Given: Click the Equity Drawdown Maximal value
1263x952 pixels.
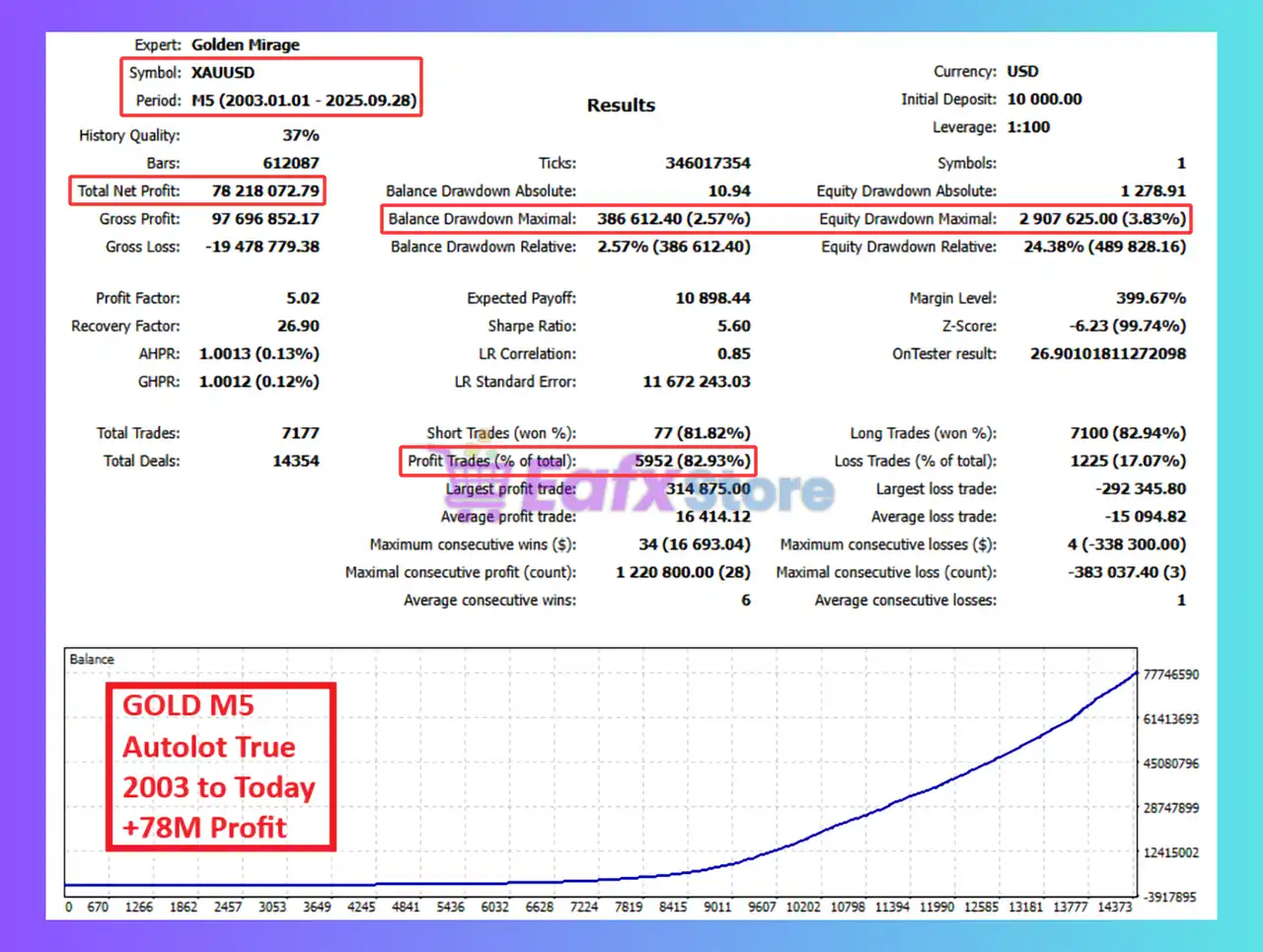Looking at the screenshot, I should [x=1102, y=219].
